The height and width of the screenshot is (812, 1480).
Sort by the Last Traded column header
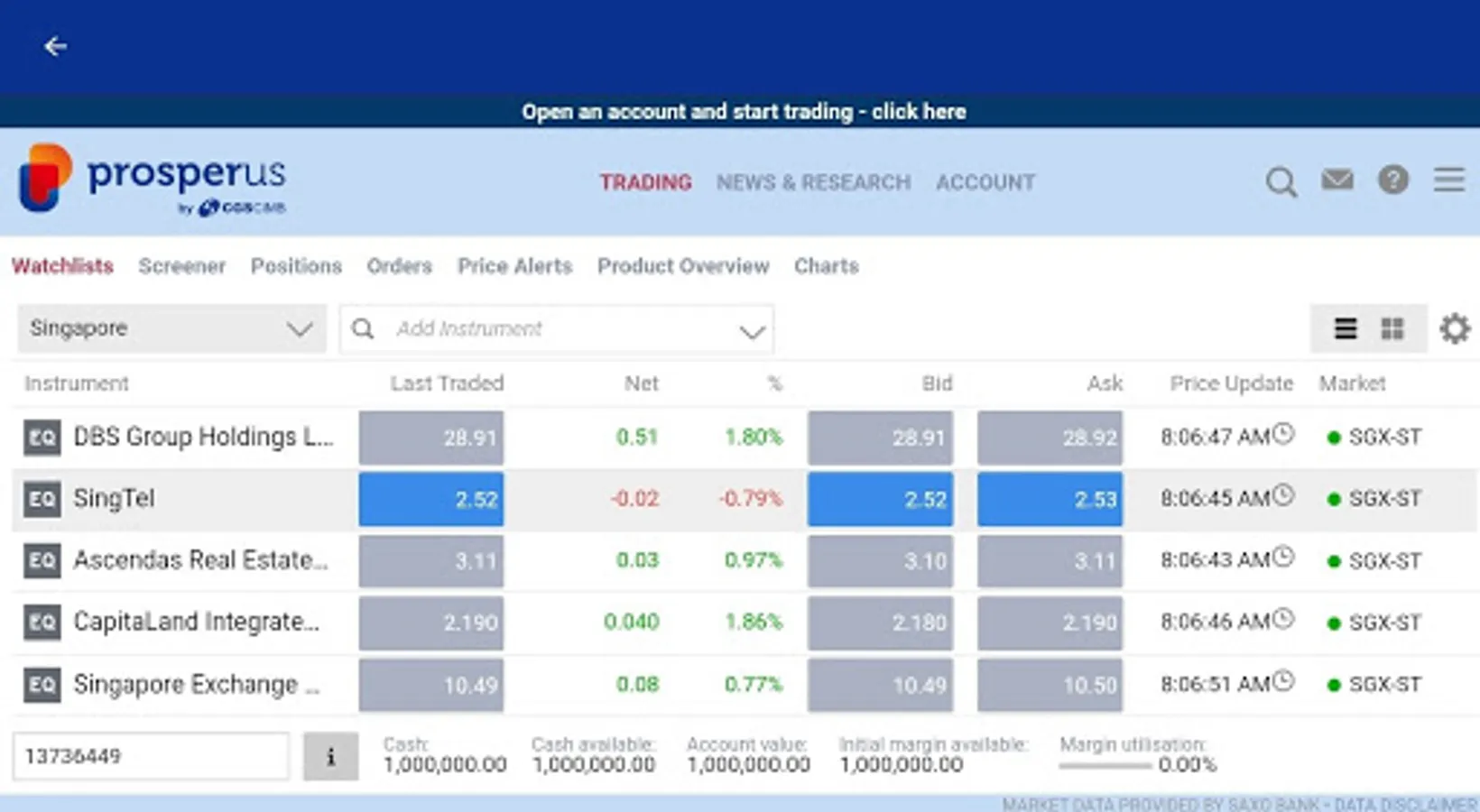tap(447, 383)
